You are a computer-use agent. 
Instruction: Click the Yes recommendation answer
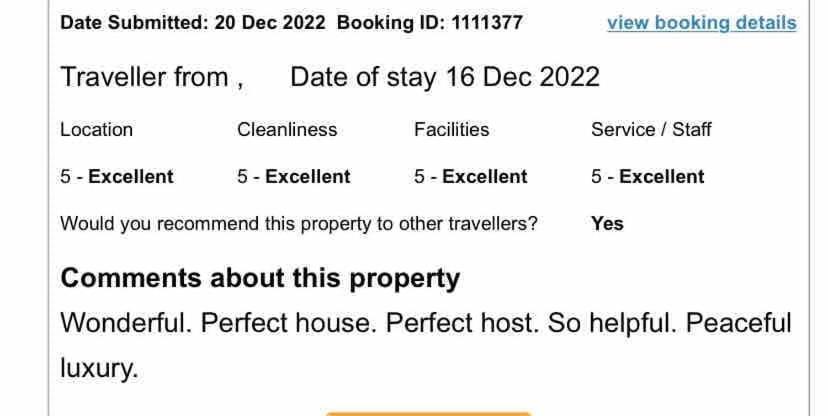point(607,224)
